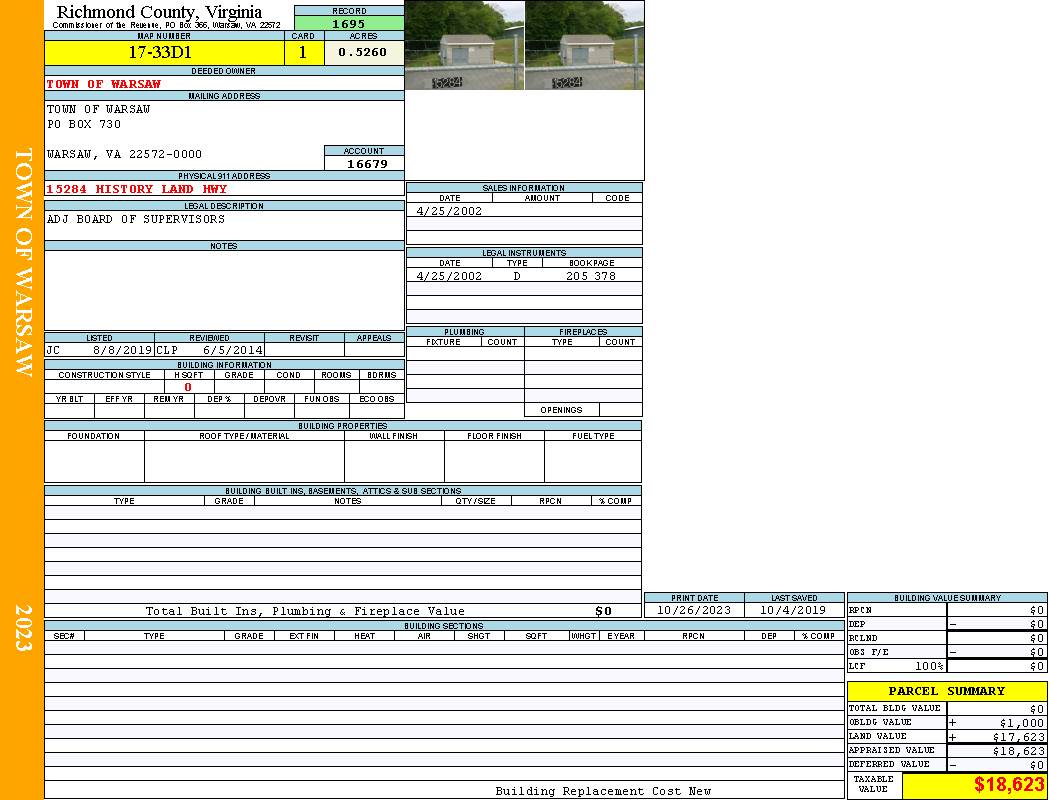This screenshot has width=1050, height=800.
Task: Click the book/page value 205 378
Action: tap(591, 276)
